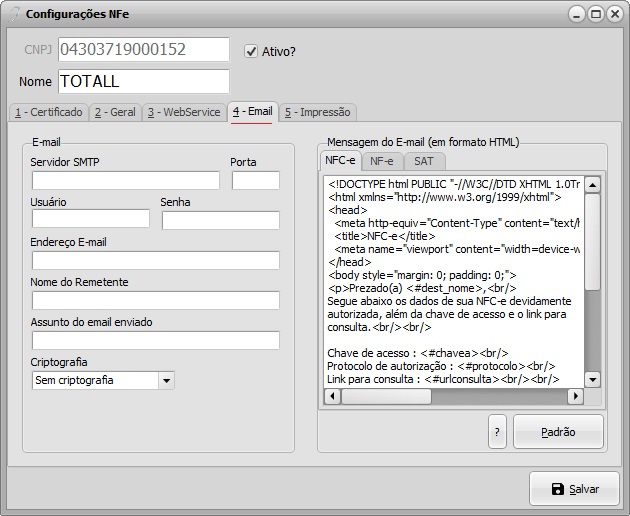The image size is (630, 516).
Task: Click the scroll up arrow of the HTML message box
Action: tap(593, 184)
